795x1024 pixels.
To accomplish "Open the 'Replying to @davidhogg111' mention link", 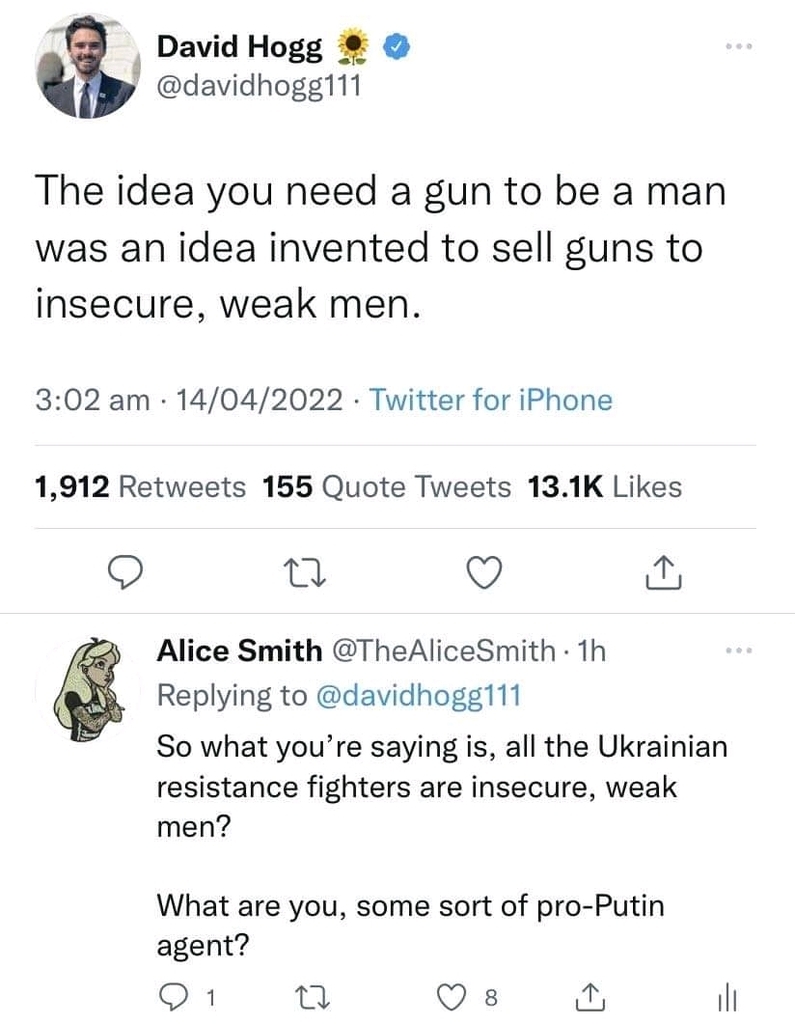I will [418, 696].
